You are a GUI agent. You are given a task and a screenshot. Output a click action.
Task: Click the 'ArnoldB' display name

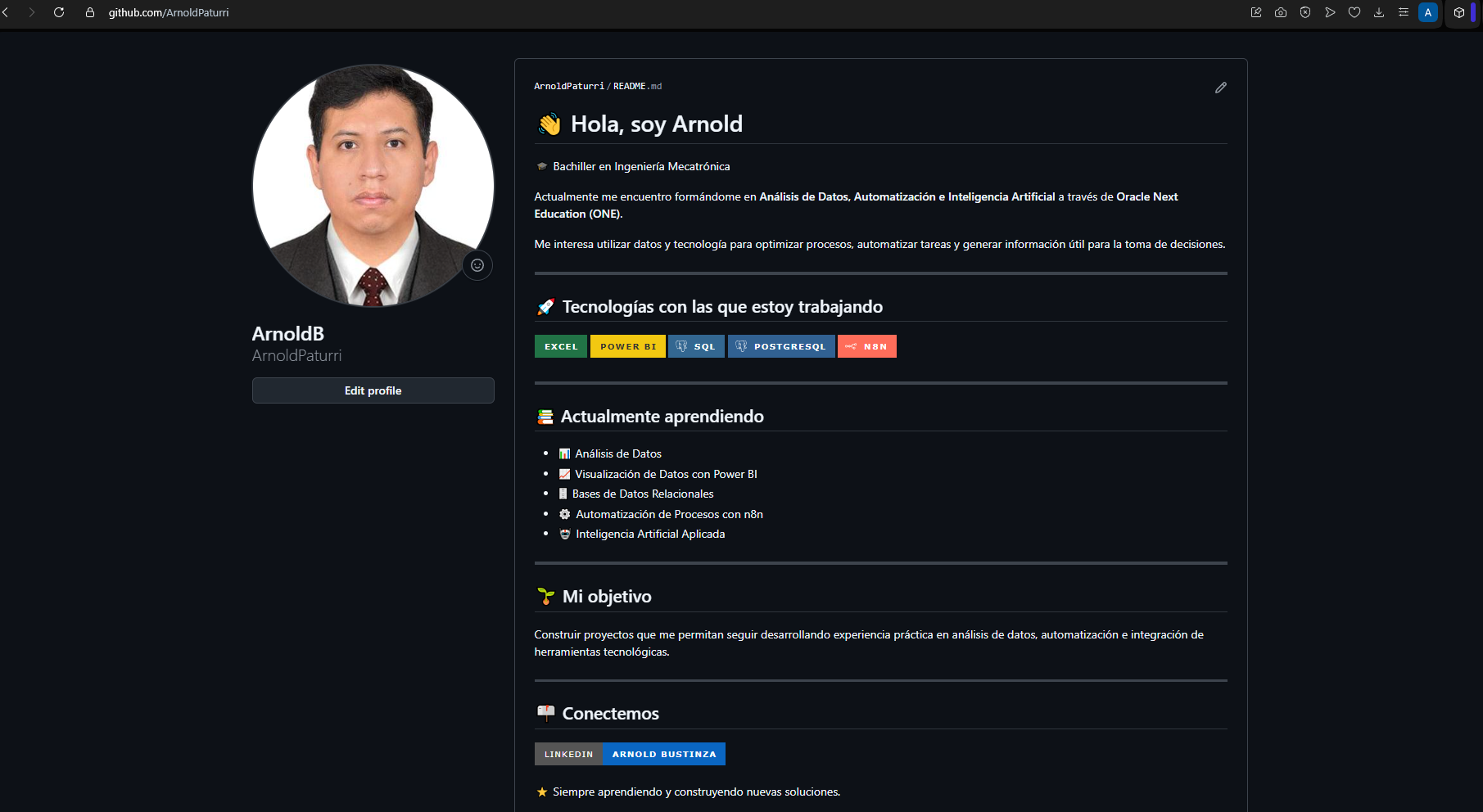click(x=288, y=334)
